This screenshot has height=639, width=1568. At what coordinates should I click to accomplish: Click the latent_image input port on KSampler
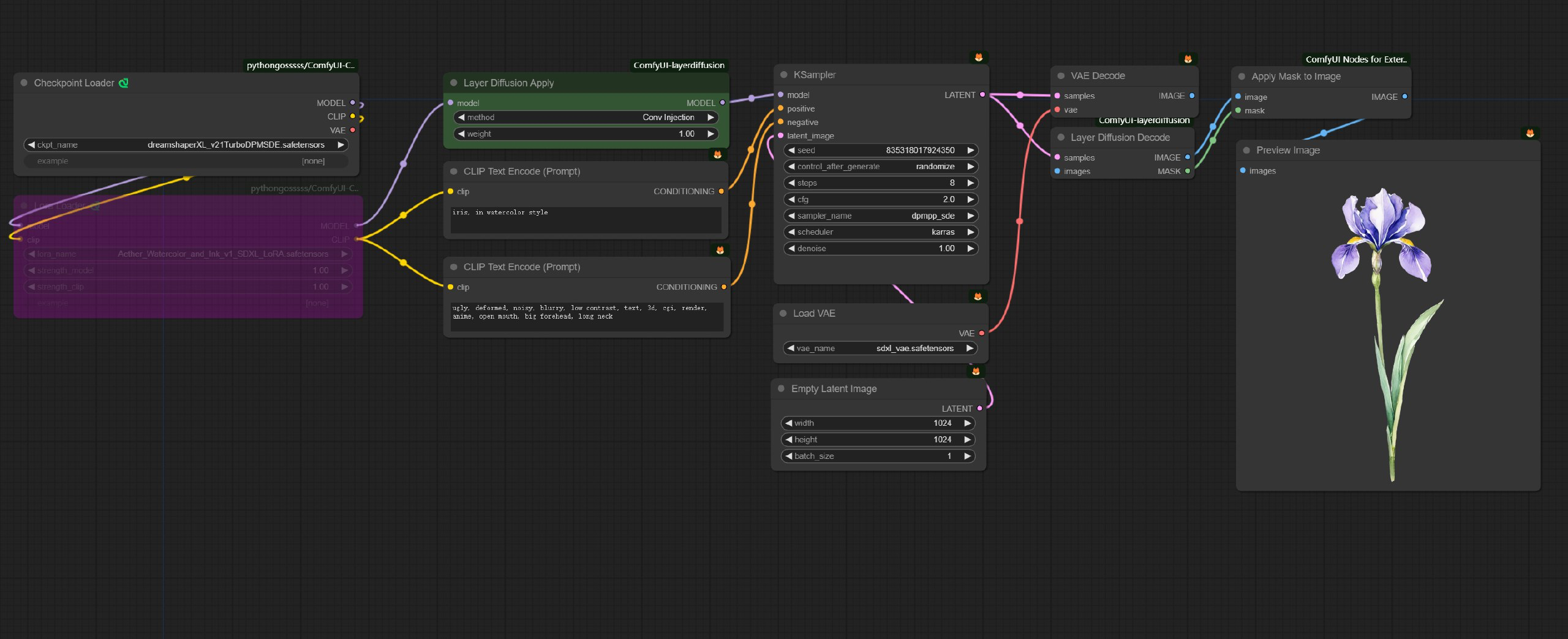(x=780, y=136)
